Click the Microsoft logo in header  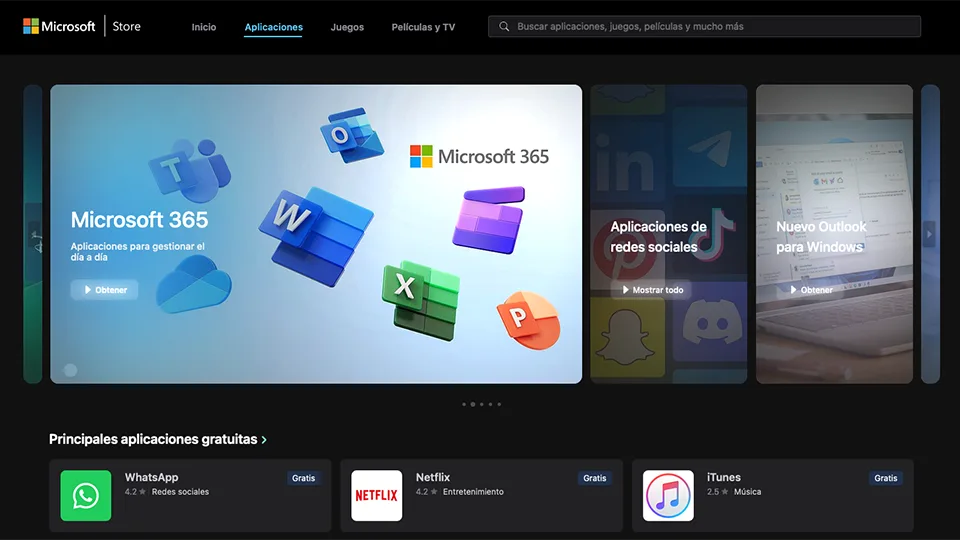(59, 26)
